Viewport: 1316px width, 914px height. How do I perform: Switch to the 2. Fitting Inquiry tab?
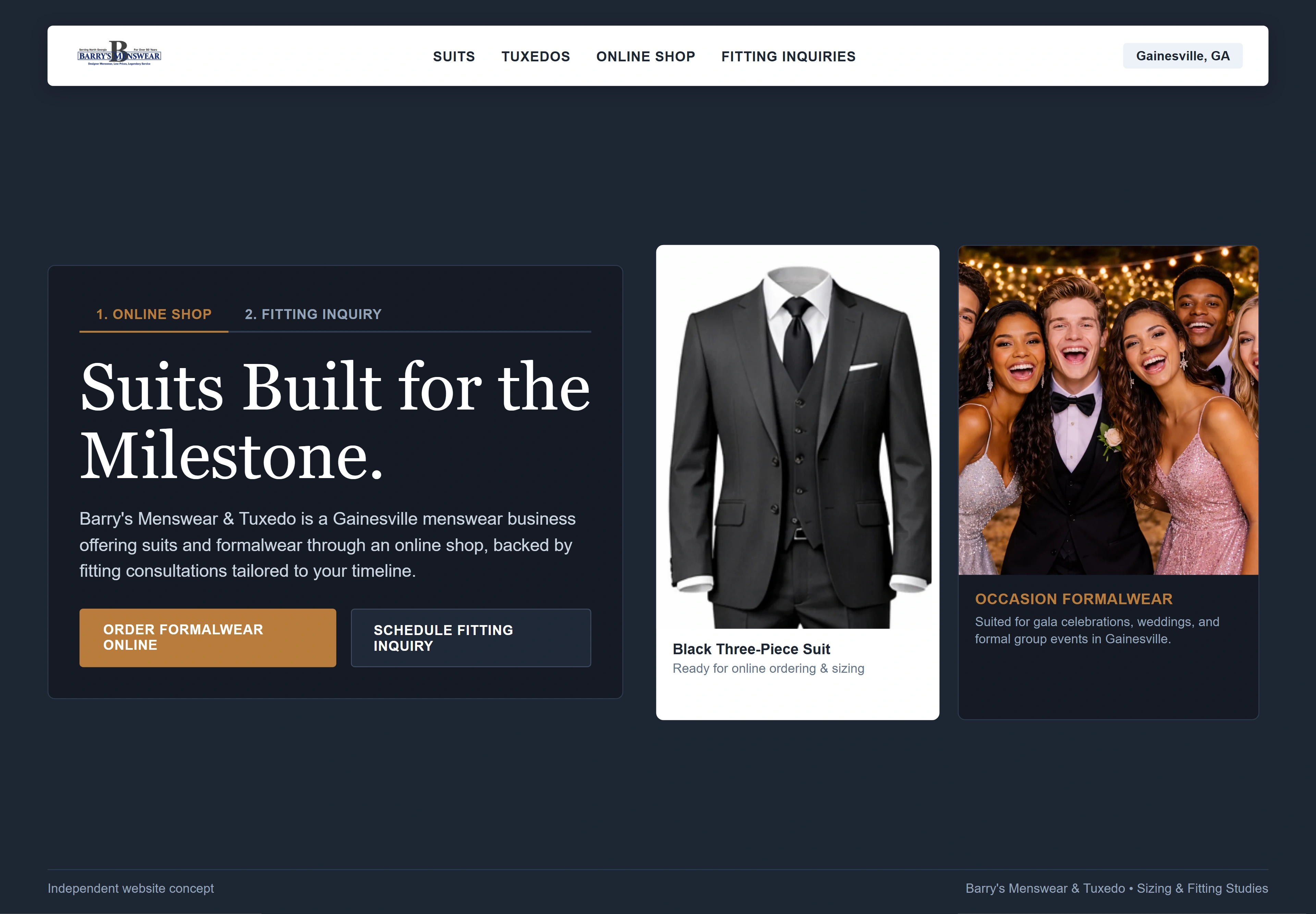pos(313,314)
